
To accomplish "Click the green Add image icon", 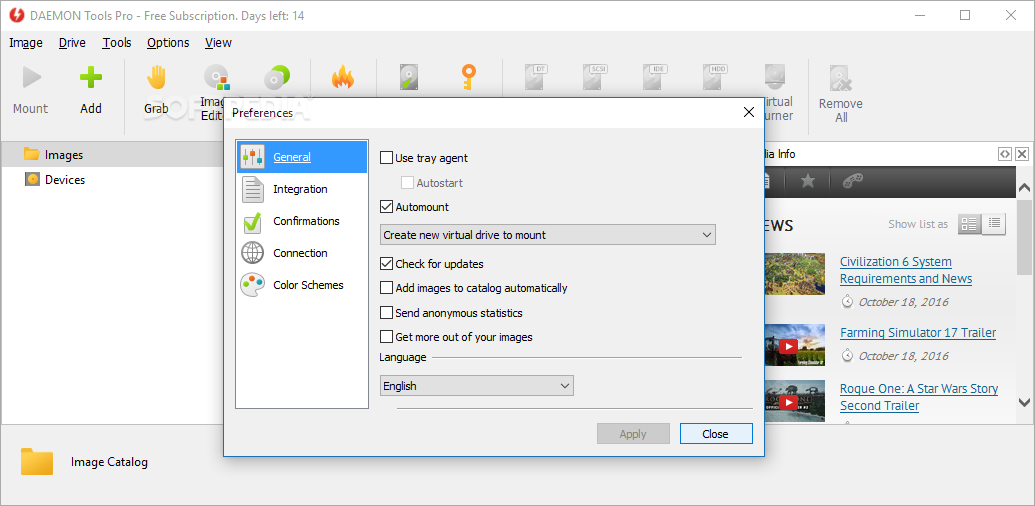I will coord(91,78).
